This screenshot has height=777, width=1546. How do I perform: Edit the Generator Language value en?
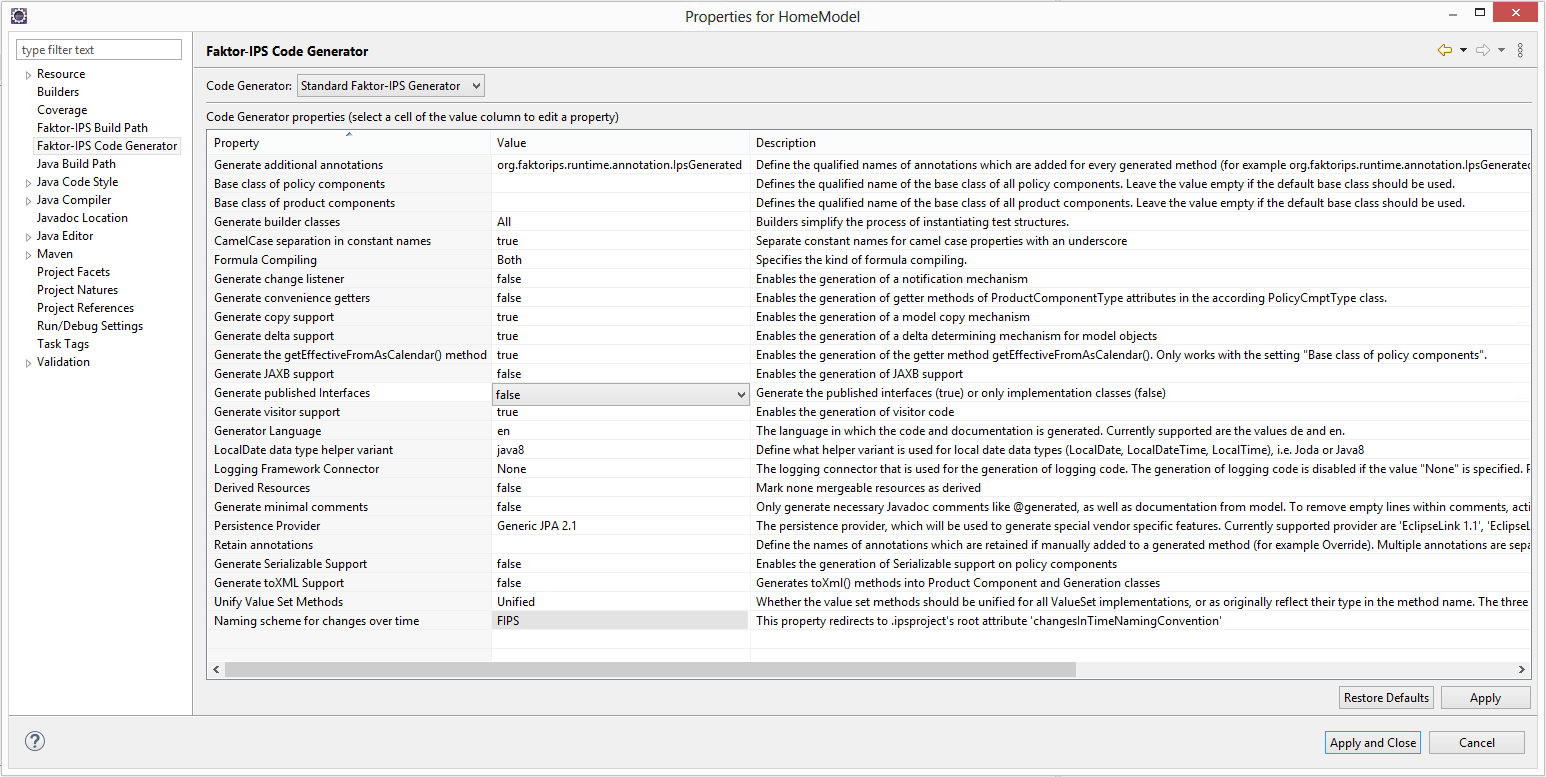[620, 431]
